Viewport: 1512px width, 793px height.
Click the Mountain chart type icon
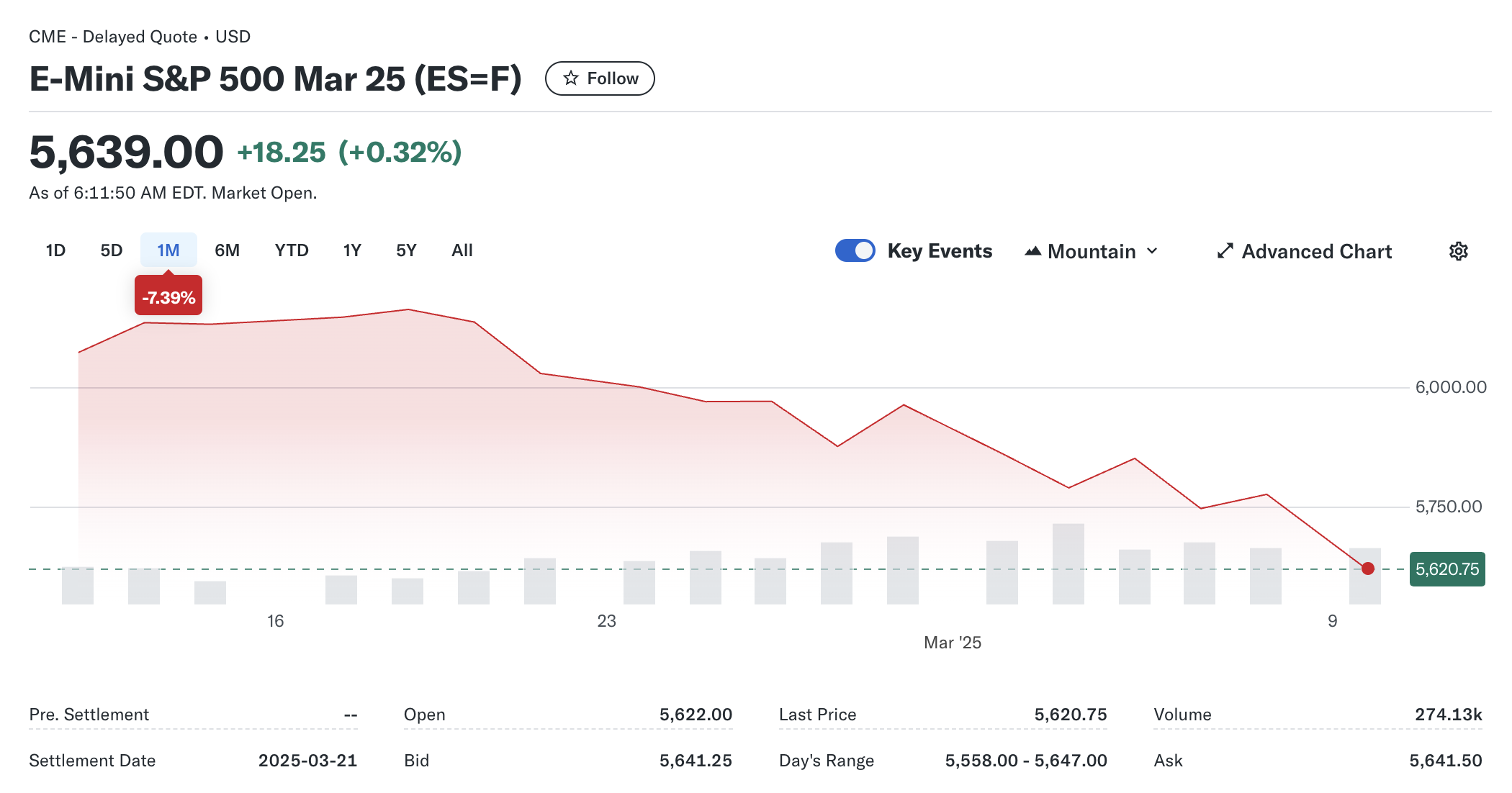pos(1033,251)
